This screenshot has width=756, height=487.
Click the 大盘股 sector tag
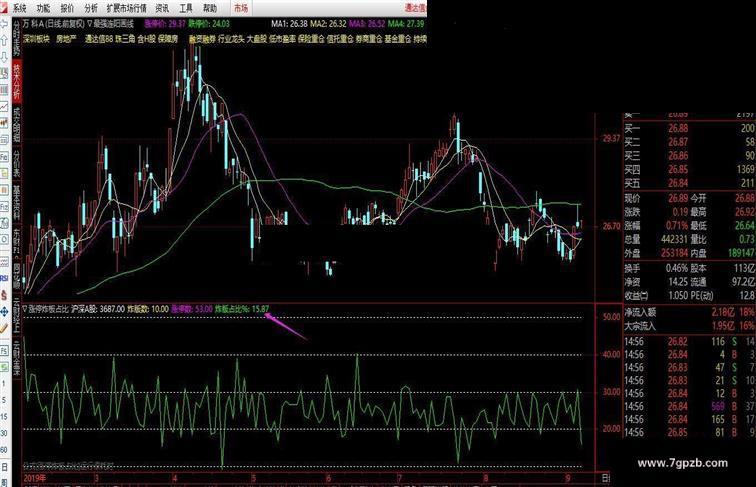coord(257,39)
